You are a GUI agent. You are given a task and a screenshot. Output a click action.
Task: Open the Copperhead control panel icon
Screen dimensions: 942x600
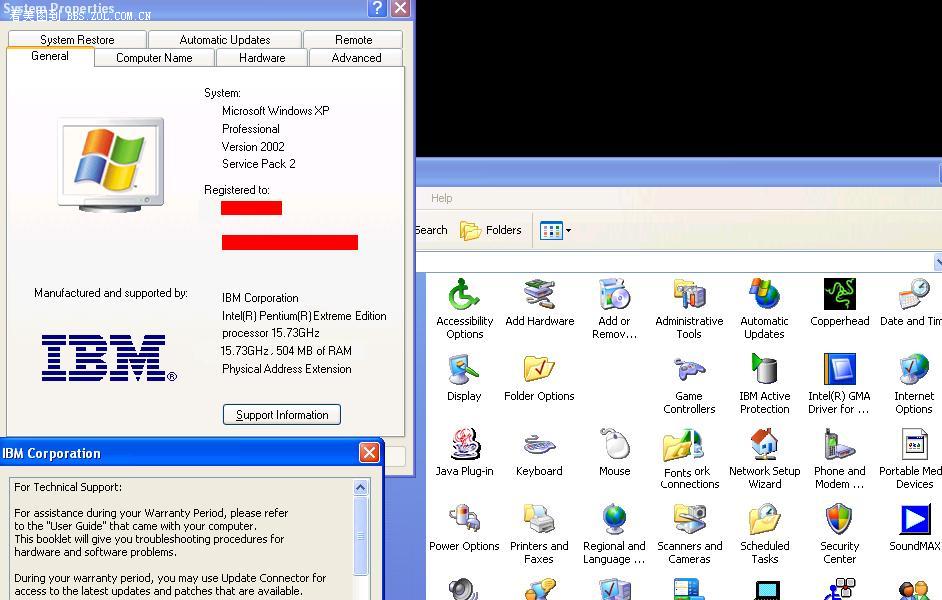coord(839,296)
